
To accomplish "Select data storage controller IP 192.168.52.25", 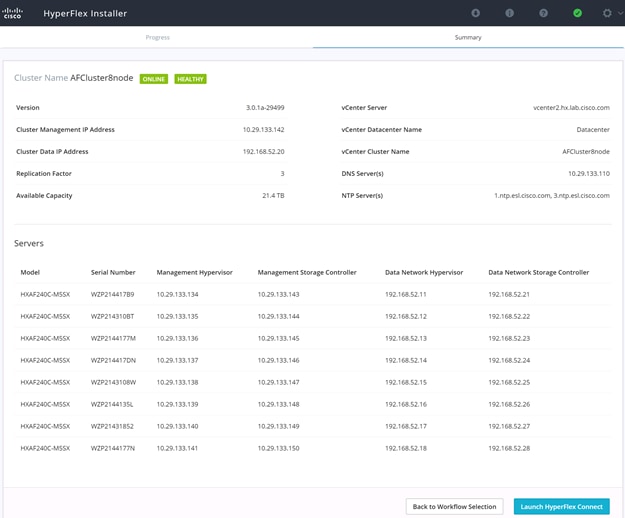I will [x=509, y=382].
